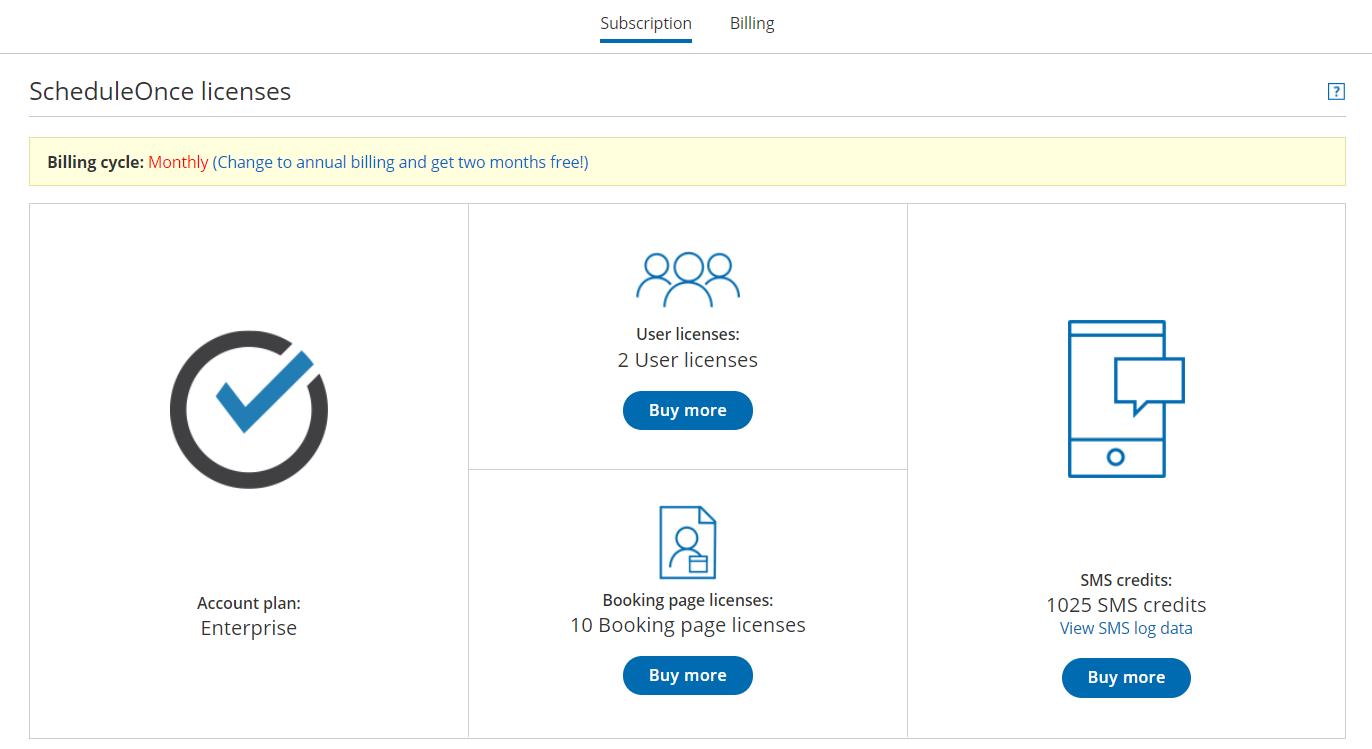Buy more SMS credits
The height and width of the screenshot is (749, 1372).
[x=1126, y=678]
